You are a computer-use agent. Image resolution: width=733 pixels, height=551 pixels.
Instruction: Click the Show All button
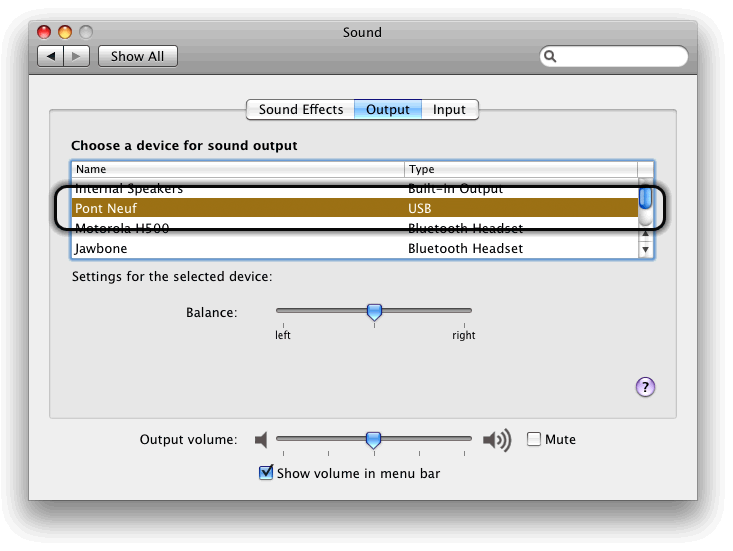coord(138,57)
